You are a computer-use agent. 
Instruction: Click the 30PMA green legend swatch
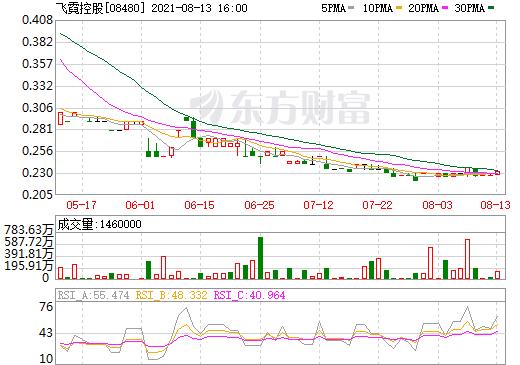(491, 7)
